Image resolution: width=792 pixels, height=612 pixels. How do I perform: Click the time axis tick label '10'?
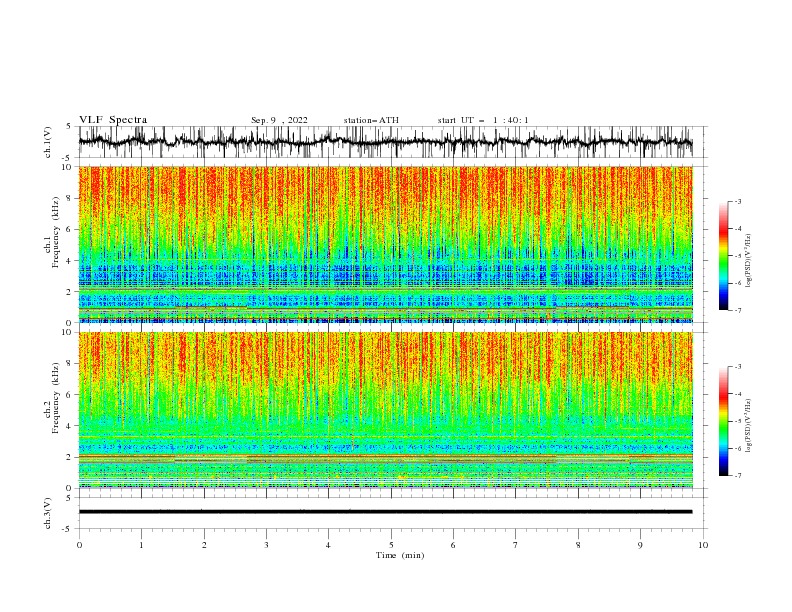tap(703, 545)
